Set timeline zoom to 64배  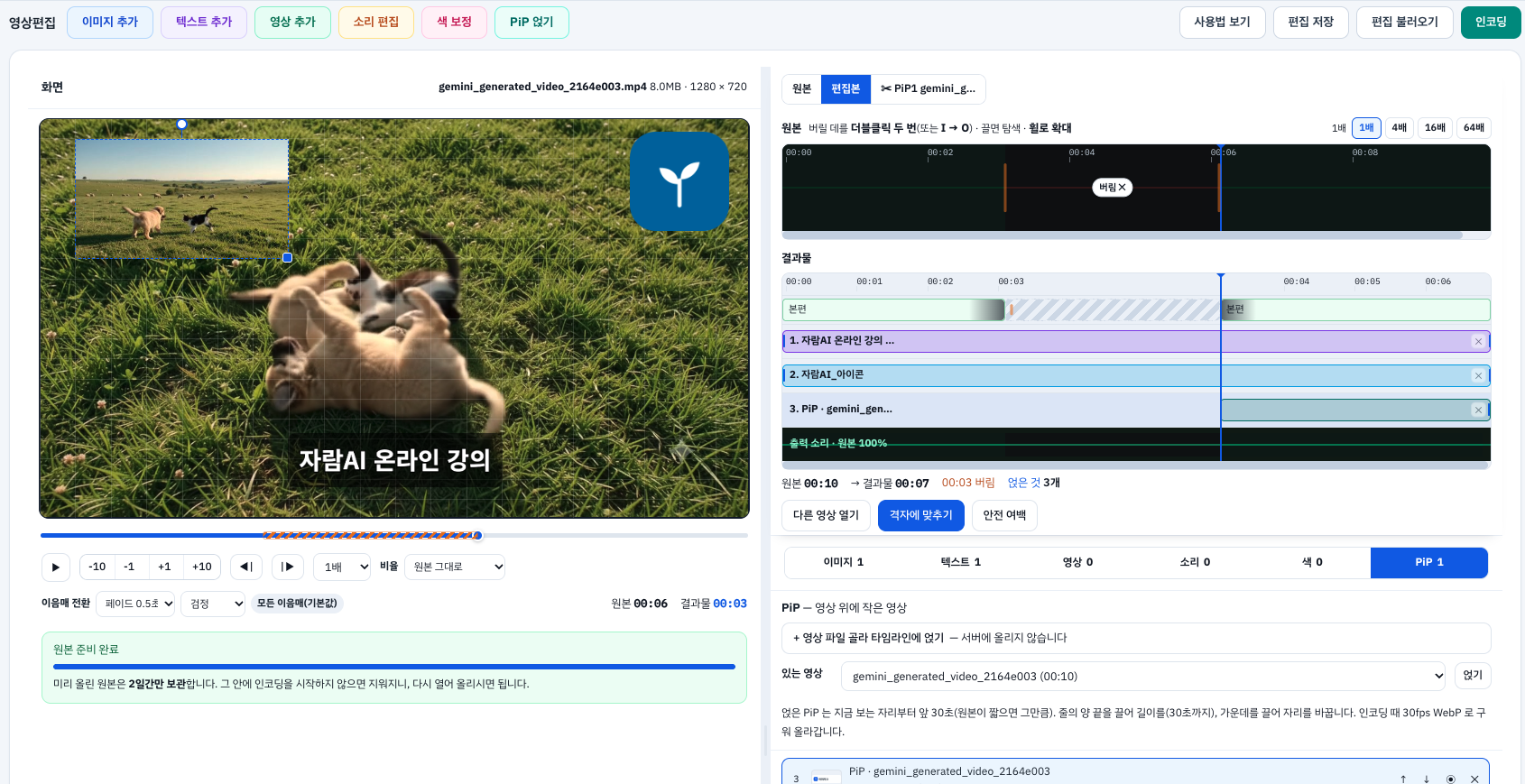pyautogui.click(x=1474, y=128)
